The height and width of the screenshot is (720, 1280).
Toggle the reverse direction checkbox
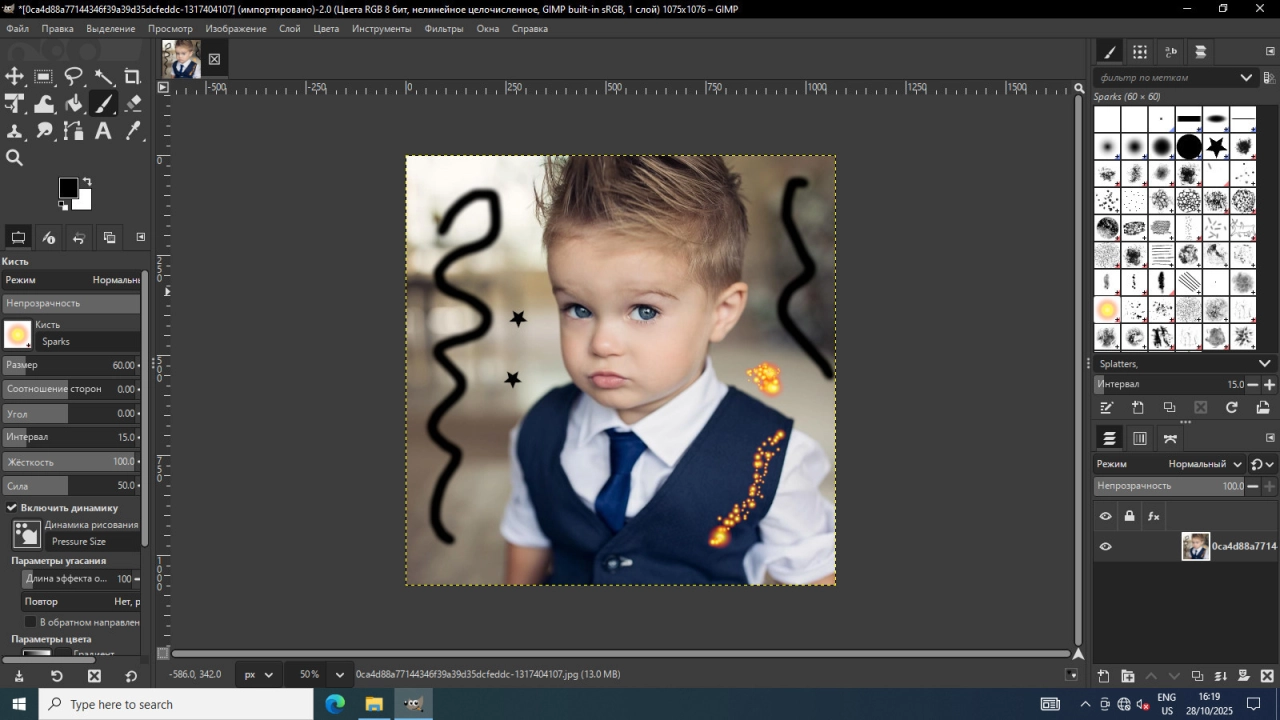point(30,622)
